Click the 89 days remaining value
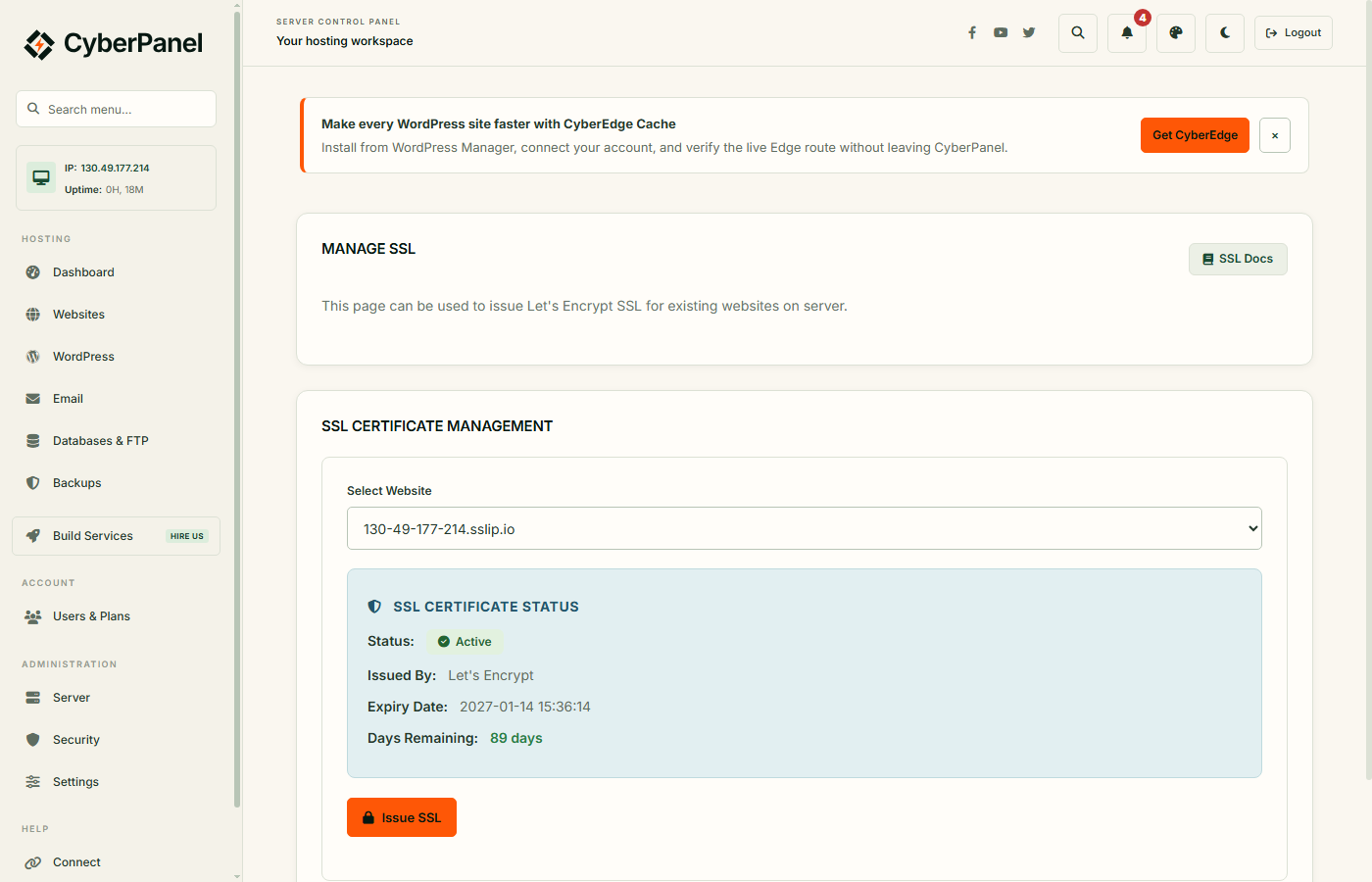 [516, 738]
